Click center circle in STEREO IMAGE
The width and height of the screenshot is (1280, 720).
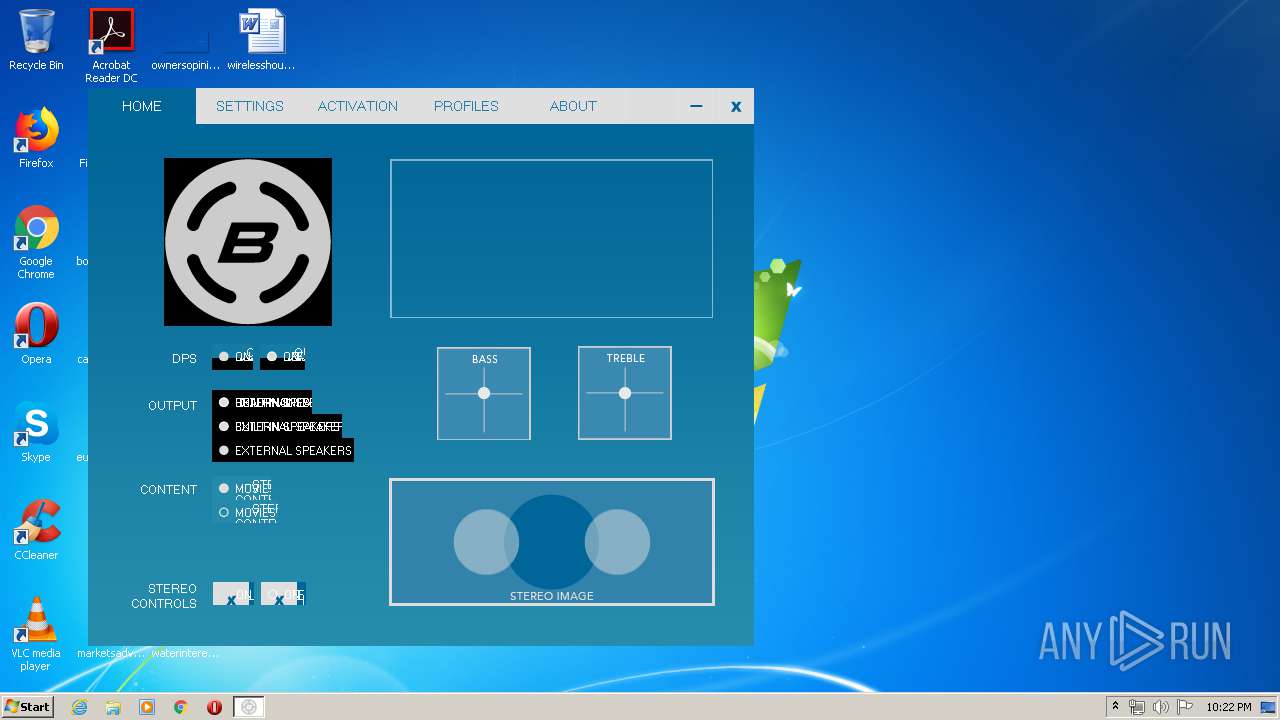(x=552, y=542)
